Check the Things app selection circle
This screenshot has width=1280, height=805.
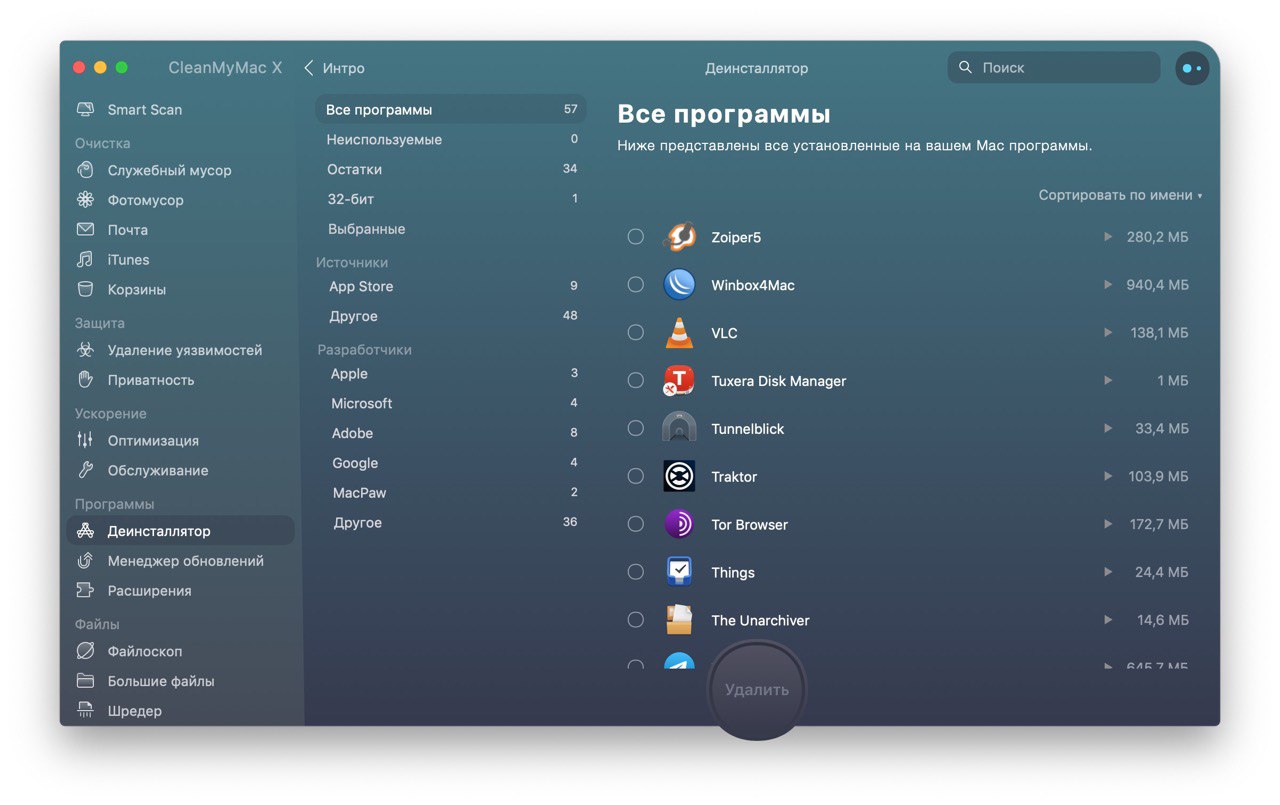point(636,572)
